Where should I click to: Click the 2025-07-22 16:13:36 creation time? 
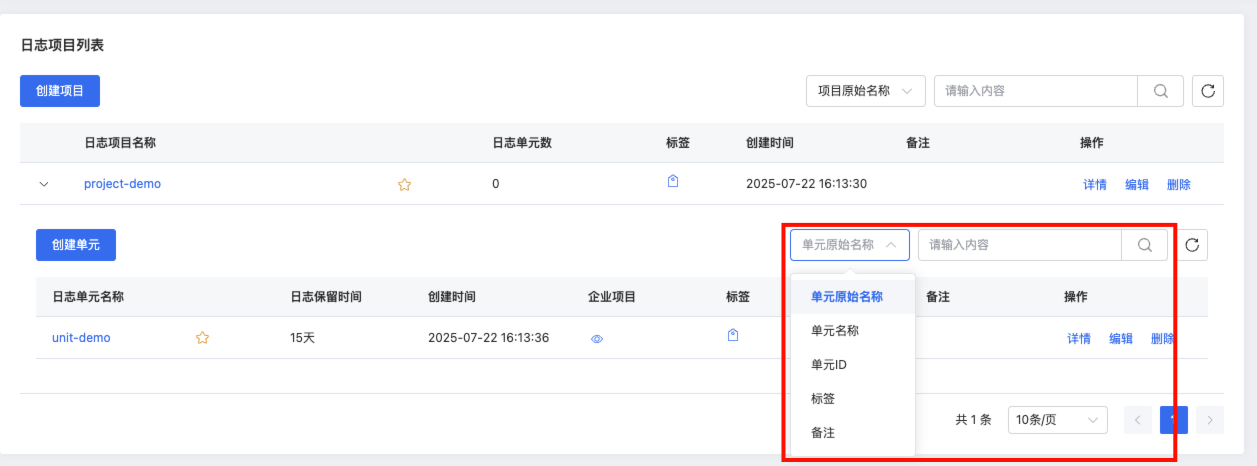pyautogui.click(x=488, y=338)
